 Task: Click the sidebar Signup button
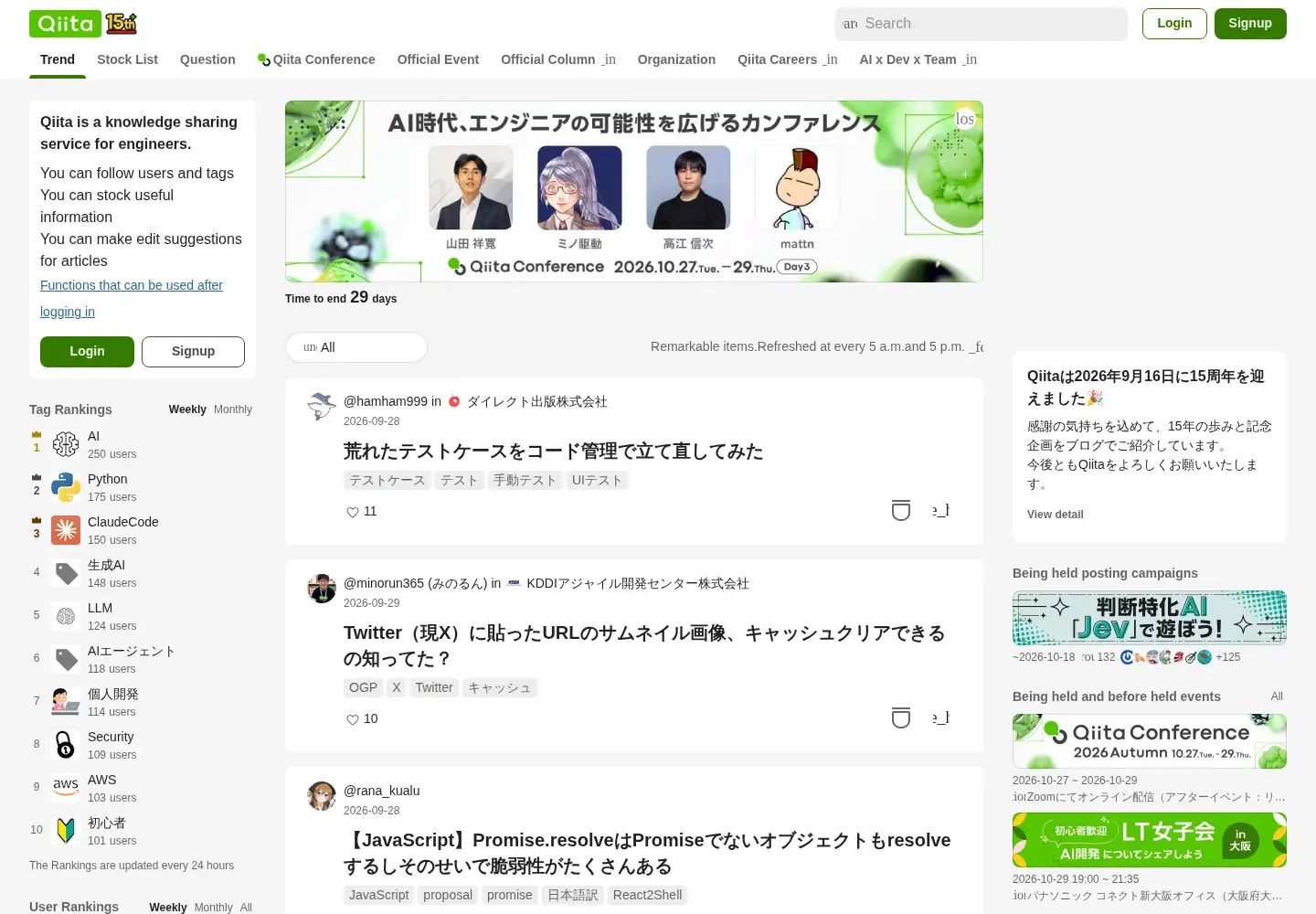194,352
